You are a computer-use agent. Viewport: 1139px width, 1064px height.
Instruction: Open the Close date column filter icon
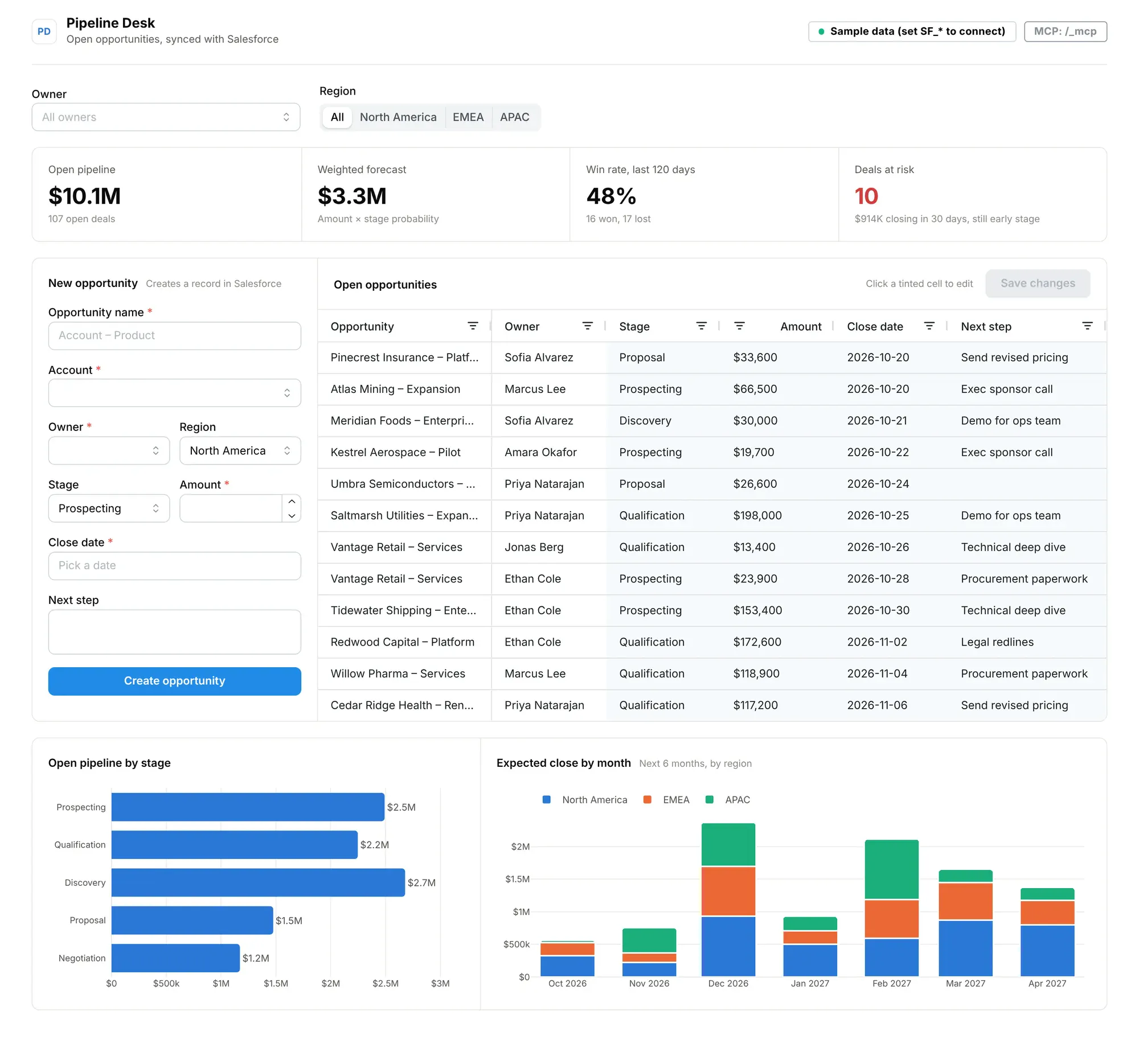click(929, 326)
